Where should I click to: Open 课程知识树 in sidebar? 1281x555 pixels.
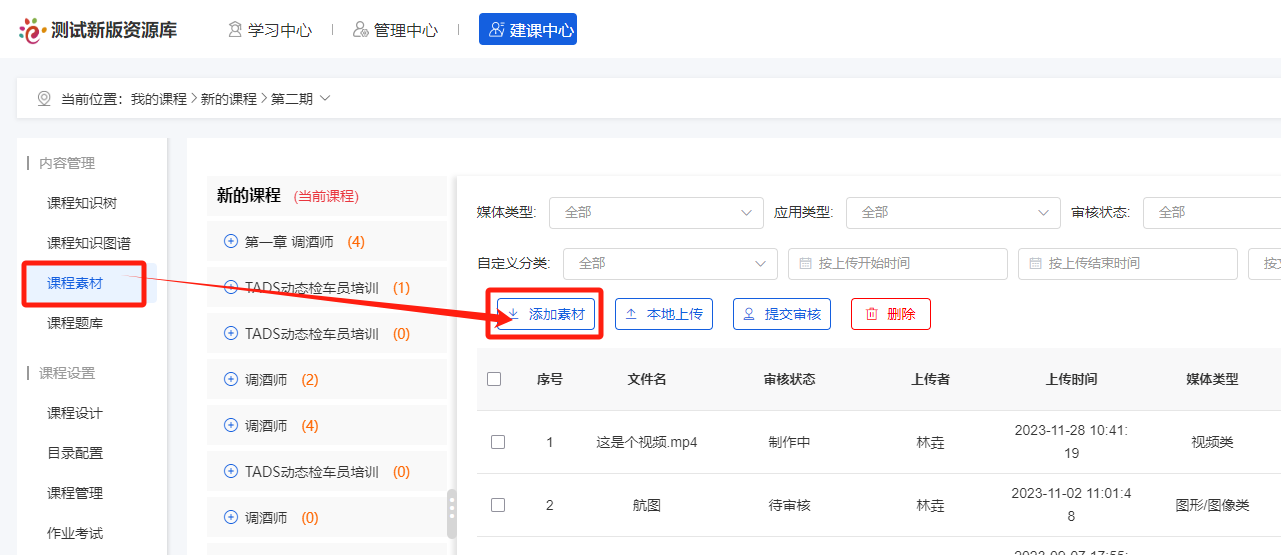(x=82, y=203)
